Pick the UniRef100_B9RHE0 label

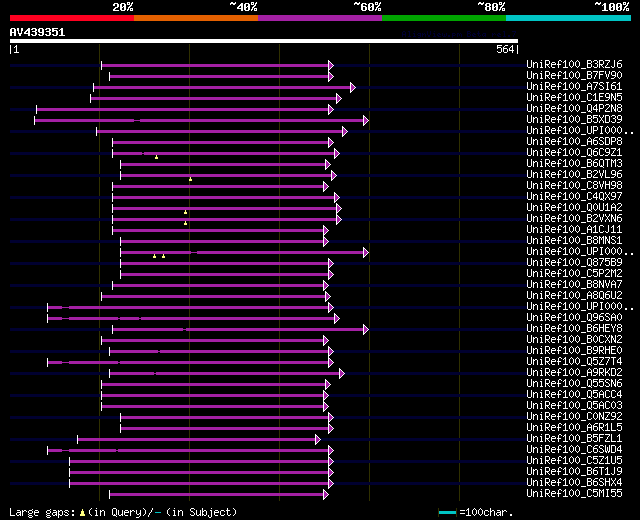pyautogui.click(x=574, y=351)
